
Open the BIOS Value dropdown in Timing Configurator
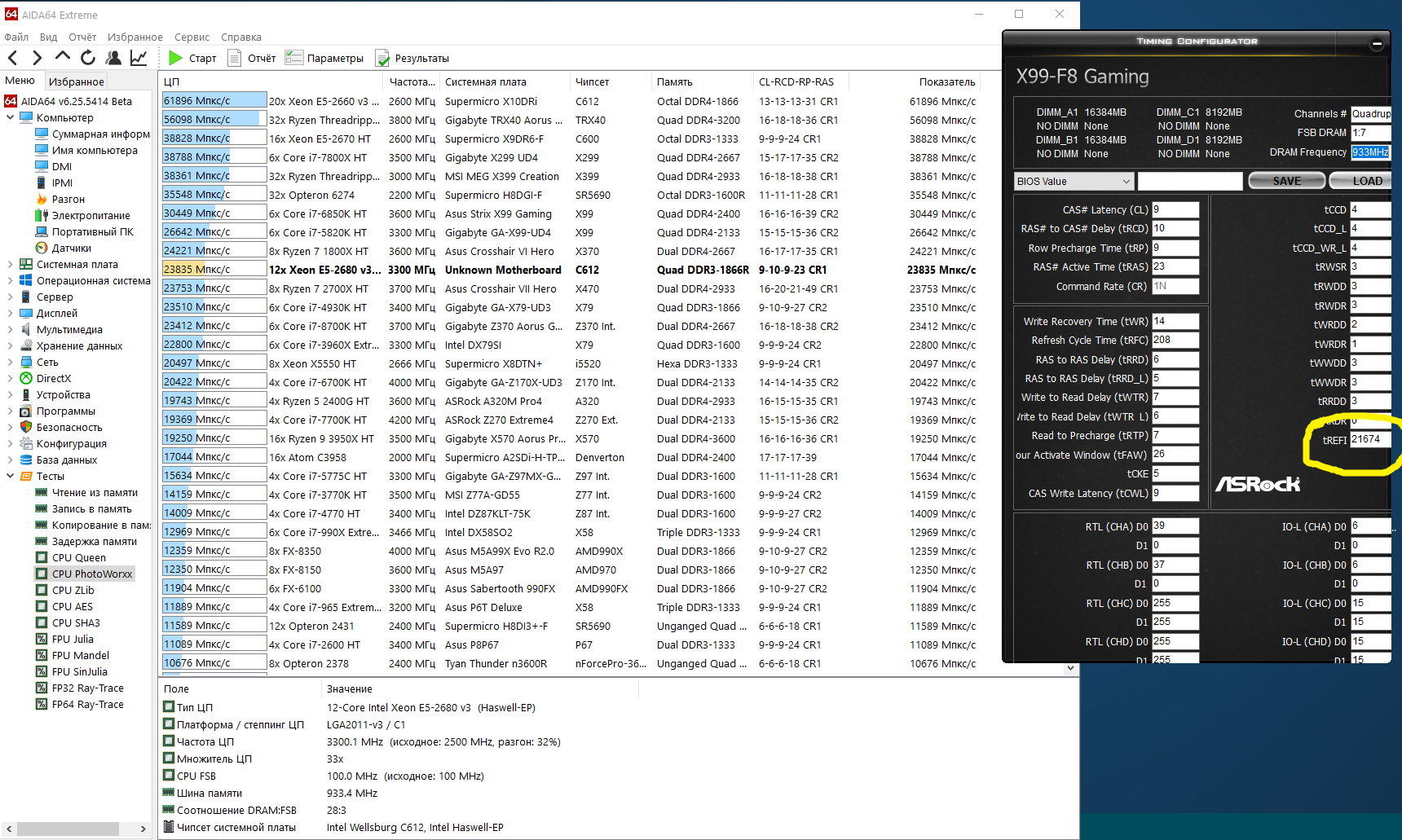coord(1074,181)
